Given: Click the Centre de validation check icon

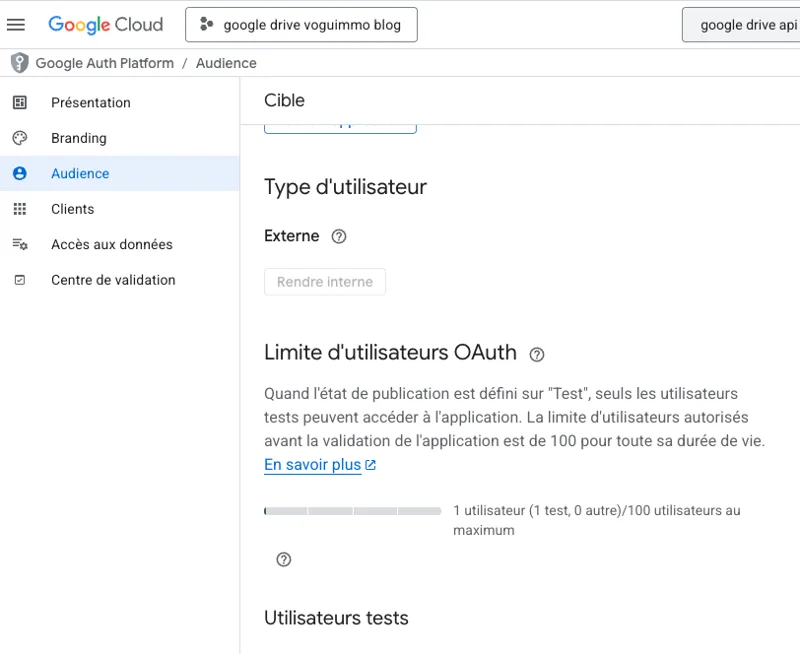Looking at the screenshot, I should tap(20, 280).
